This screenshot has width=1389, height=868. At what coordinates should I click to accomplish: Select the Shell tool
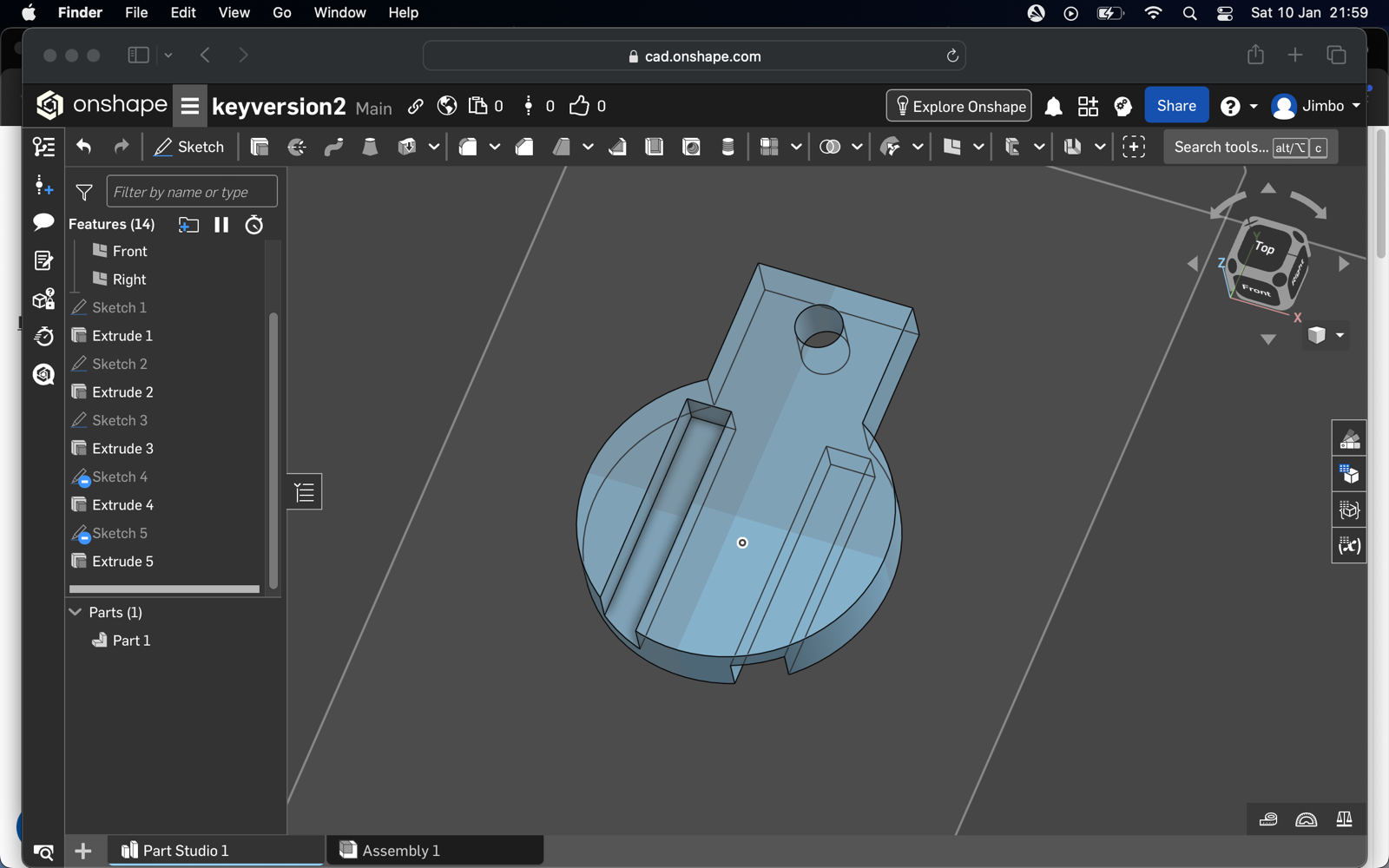point(655,147)
